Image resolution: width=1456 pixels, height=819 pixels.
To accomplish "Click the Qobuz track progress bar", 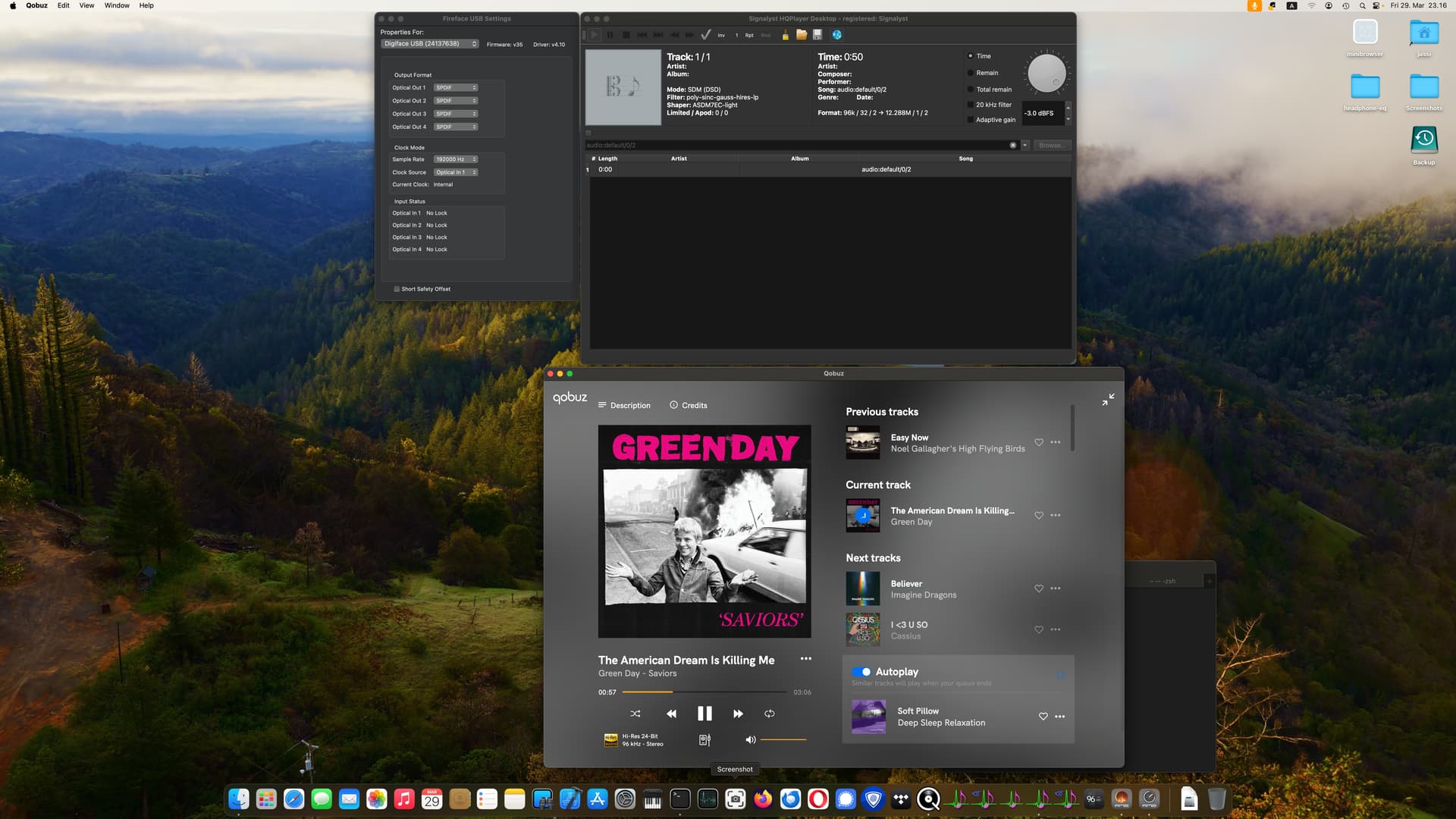I will (704, 692).
